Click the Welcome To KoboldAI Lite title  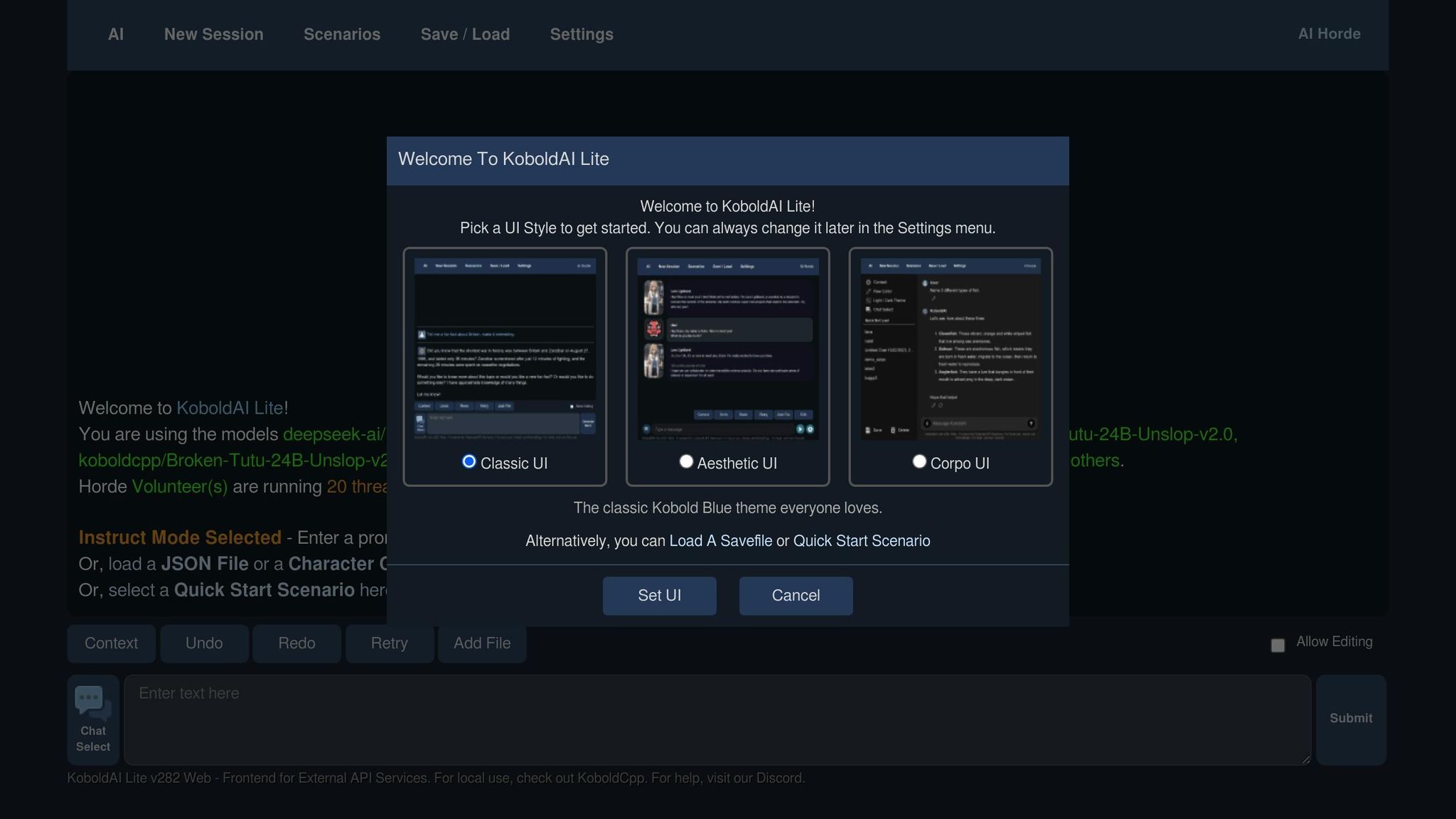coord(503,159)
